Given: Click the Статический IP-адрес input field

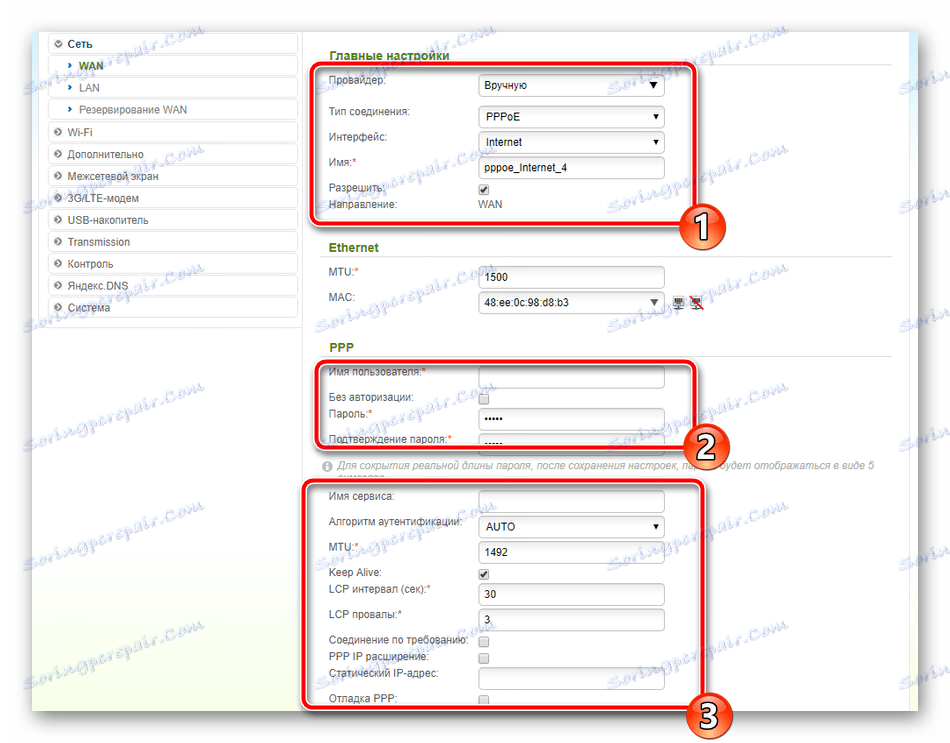Looking at the screenshot, I should [x=571, y=678].
